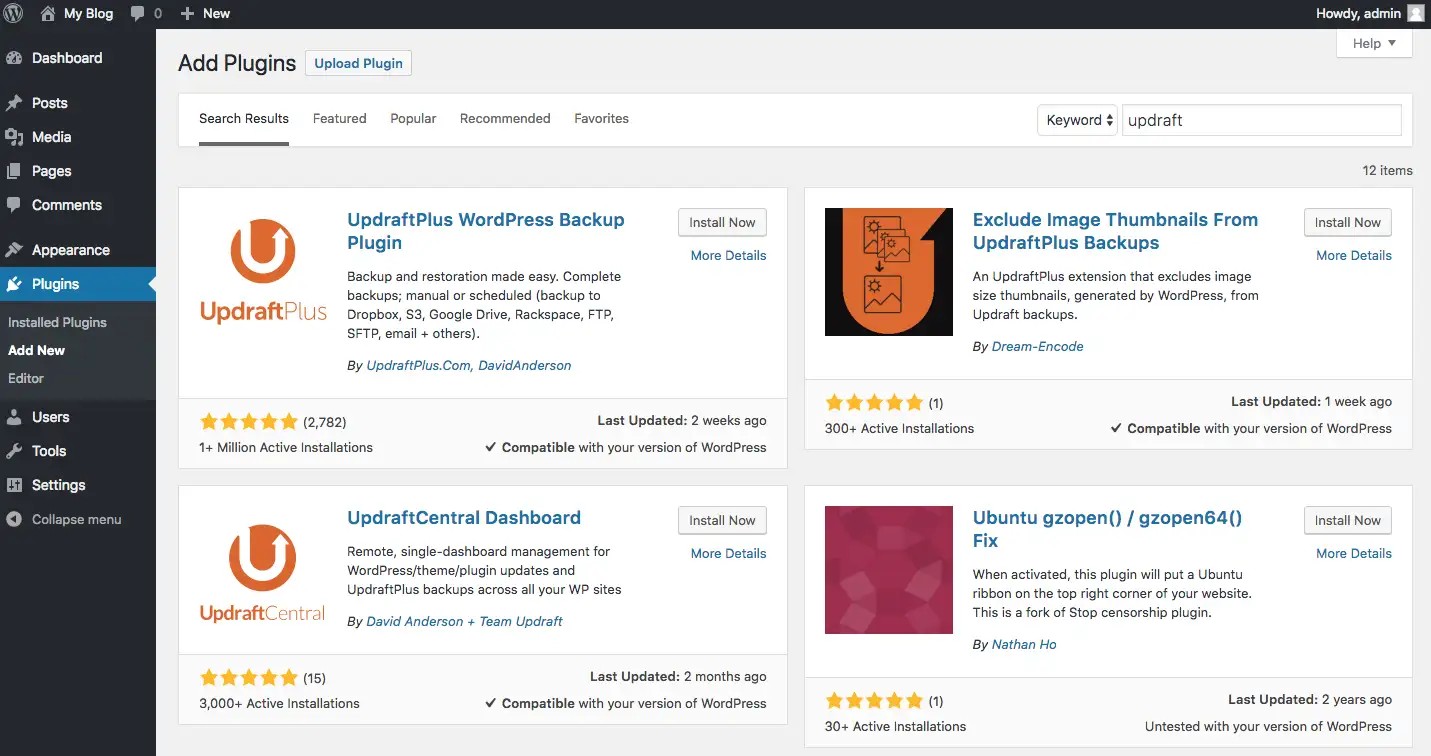This screenshot has width=1431, height=756.
Task: Click the Exclude Image Thumbnails plugin icon
Action: (x=889, y=272)
